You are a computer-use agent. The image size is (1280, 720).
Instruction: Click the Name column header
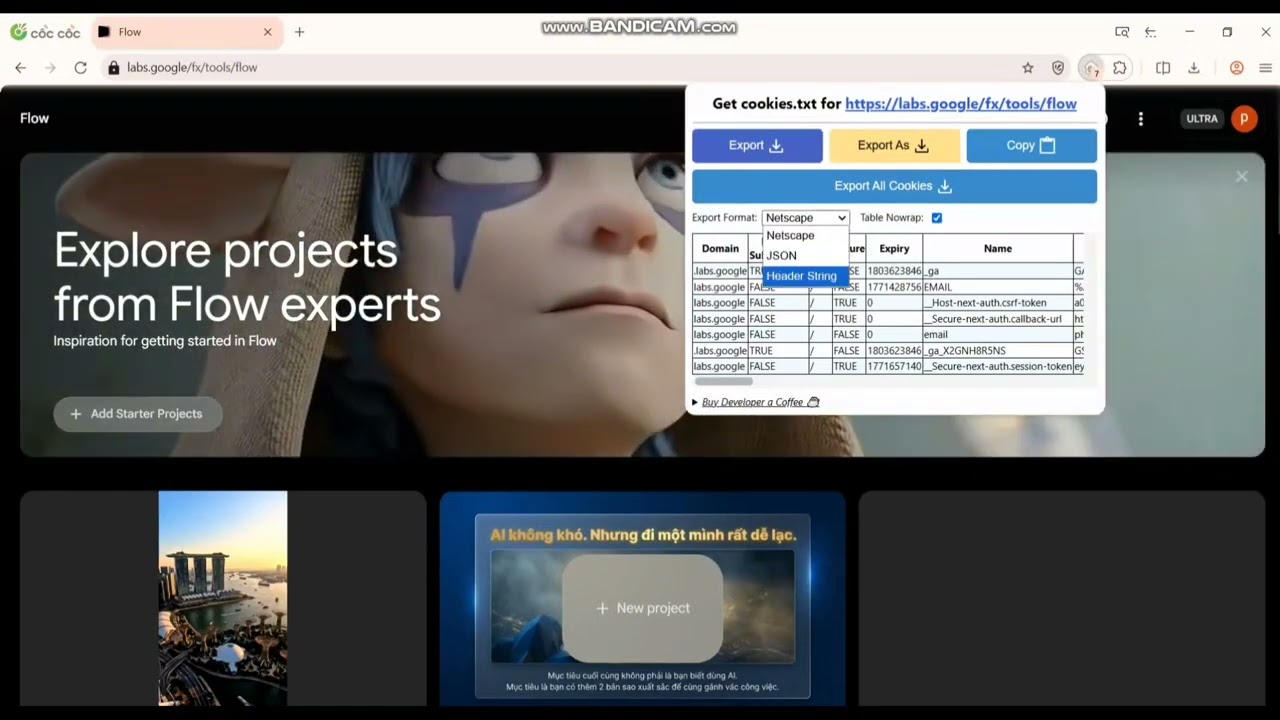tap(997, 249)
